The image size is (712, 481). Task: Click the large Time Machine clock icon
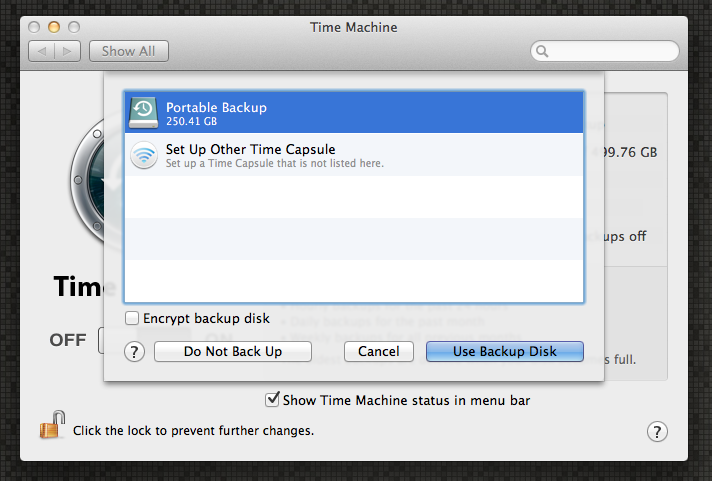point(87,182)
